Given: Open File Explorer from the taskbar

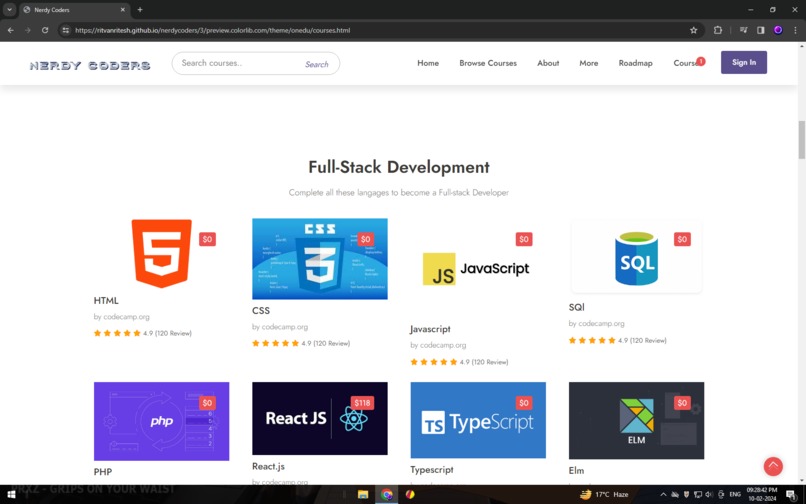Looking at the screenshot, I should pos(363,495).
